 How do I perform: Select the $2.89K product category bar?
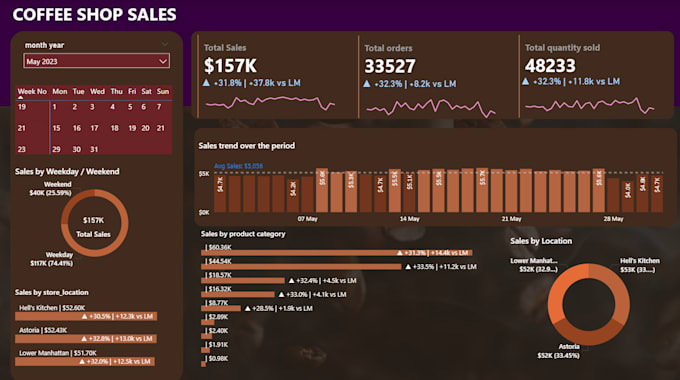click(x=208, y=322)
